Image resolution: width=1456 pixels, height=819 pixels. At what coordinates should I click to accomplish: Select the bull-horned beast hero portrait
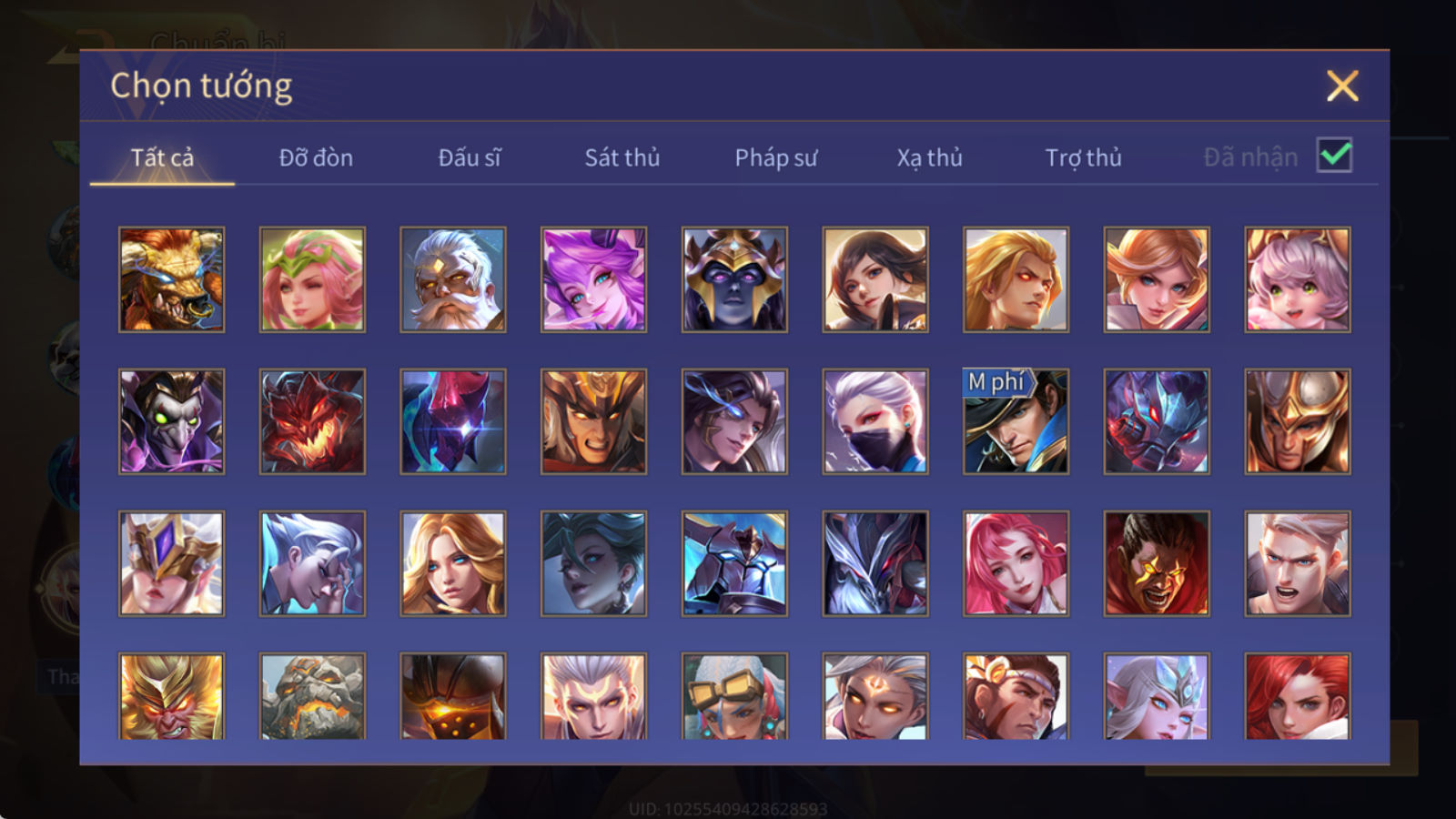(x=171, y=279)
